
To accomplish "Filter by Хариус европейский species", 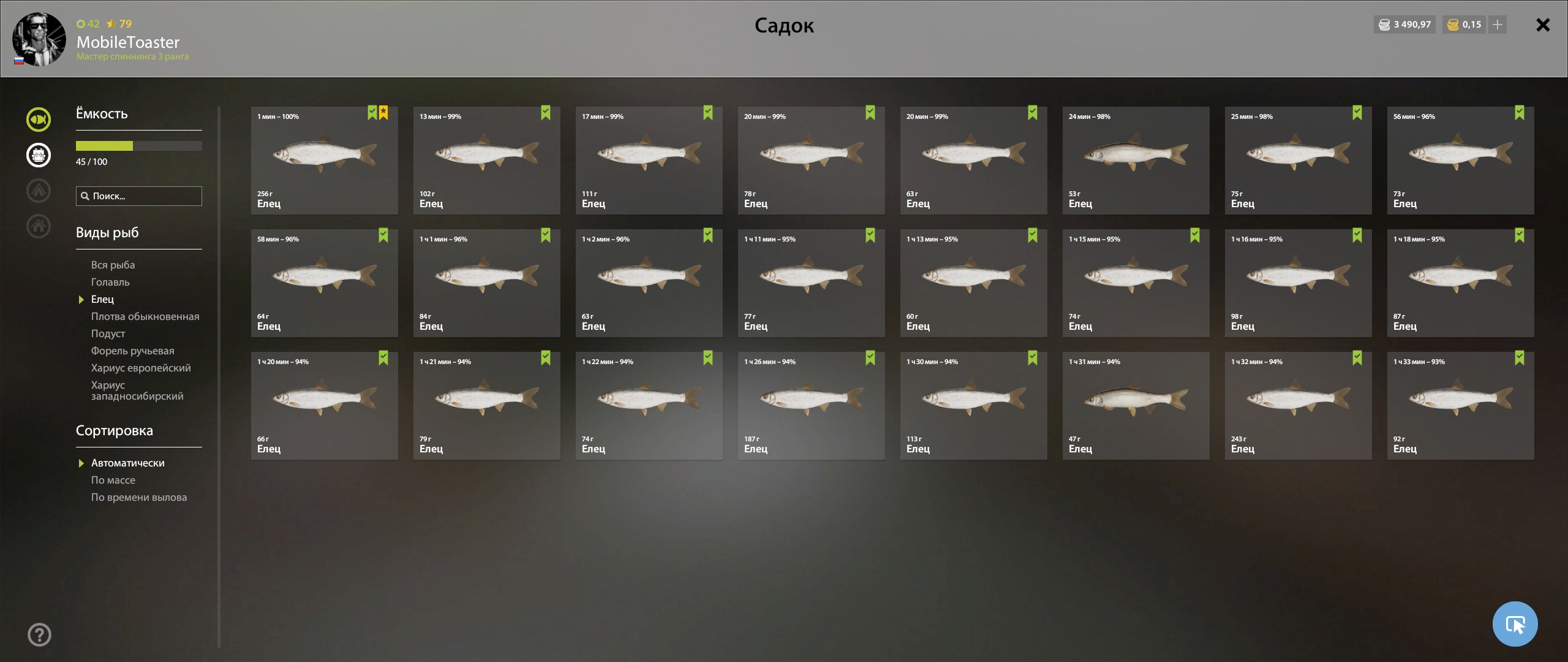I will click(141, 368).
